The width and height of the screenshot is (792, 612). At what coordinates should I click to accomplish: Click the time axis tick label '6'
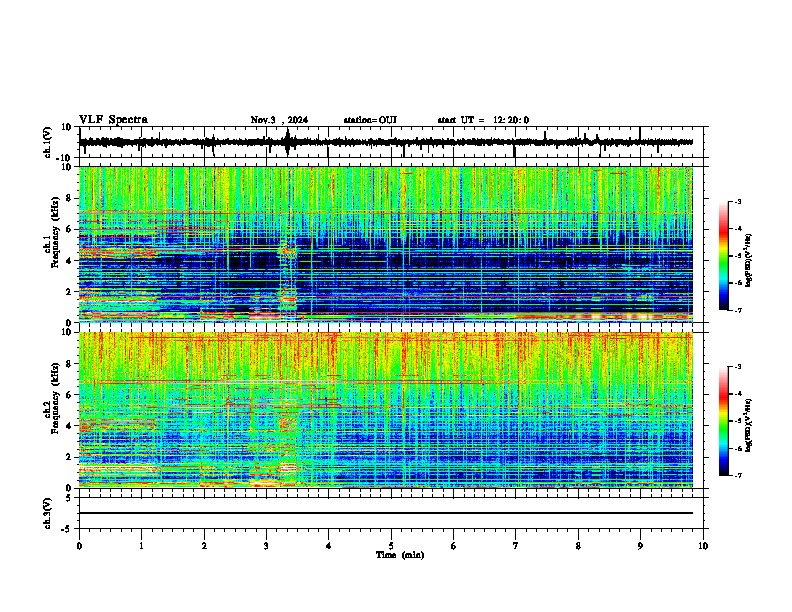tap(453, 546)
